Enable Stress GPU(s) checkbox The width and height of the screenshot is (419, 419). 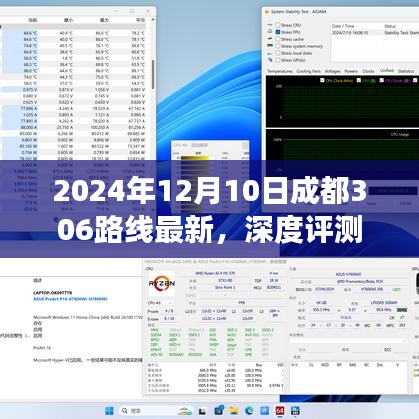pyautogui.click(x=277, y=60)
